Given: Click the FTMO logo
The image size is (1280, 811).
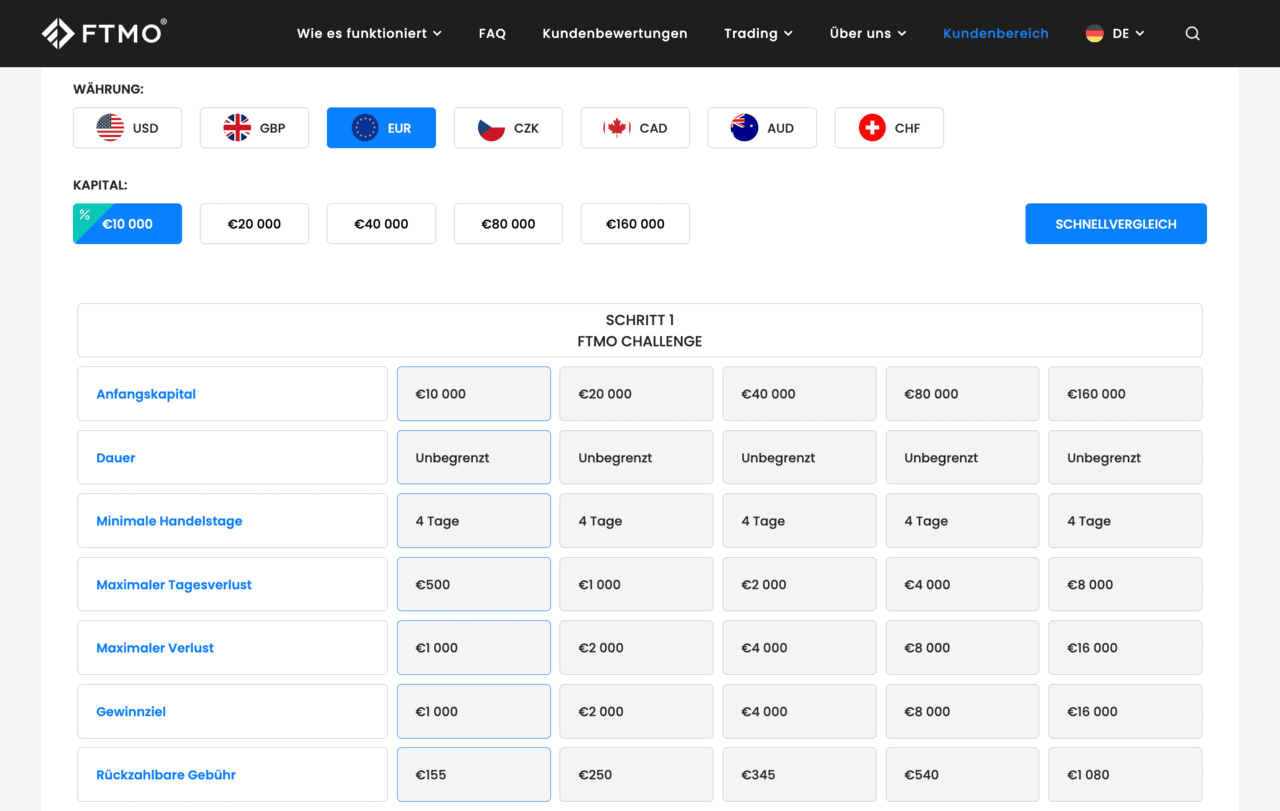Looking at the screenshot, I should 104,33.
